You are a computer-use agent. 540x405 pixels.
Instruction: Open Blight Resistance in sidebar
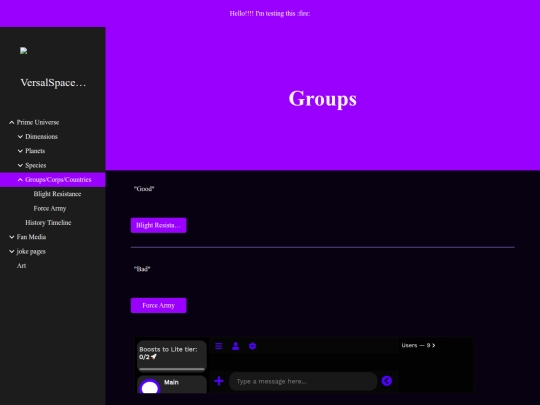click(57, 194)
